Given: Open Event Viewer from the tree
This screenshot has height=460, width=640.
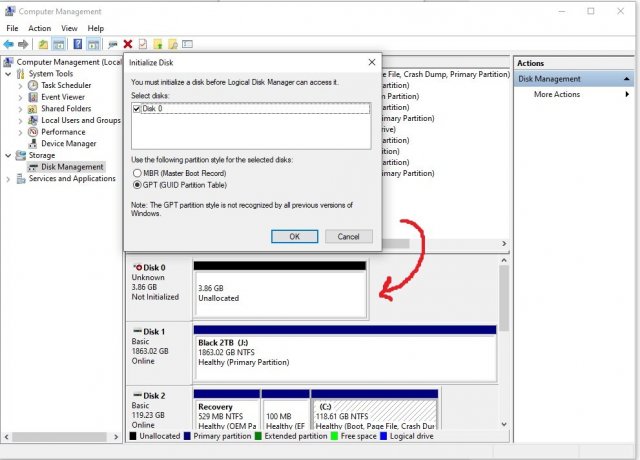Looking at the screenshot, I should (x=62, y=97).
